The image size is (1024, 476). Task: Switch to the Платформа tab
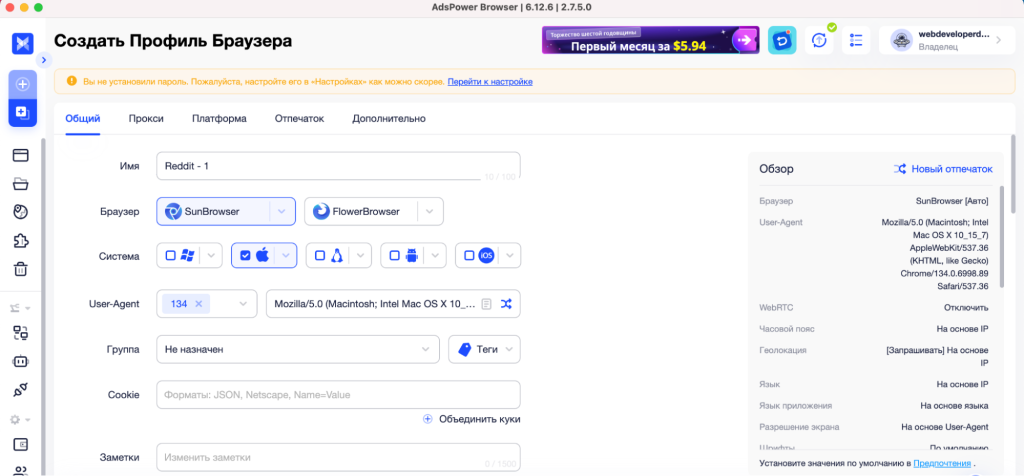point(219,119)
